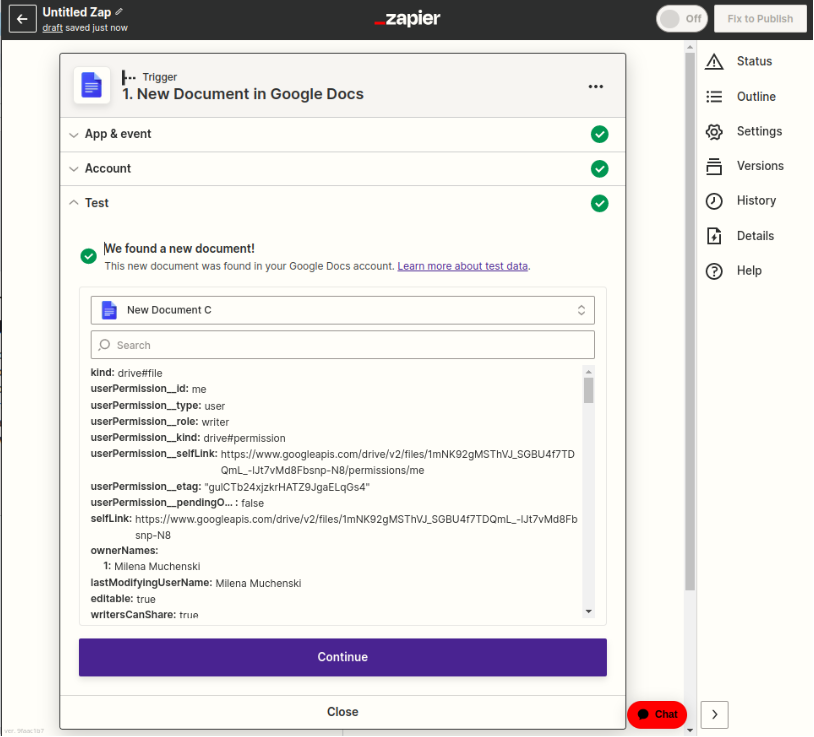Open the trigger step three-dots menu
This screenshot has height=737, width=814.
point(595,86)
